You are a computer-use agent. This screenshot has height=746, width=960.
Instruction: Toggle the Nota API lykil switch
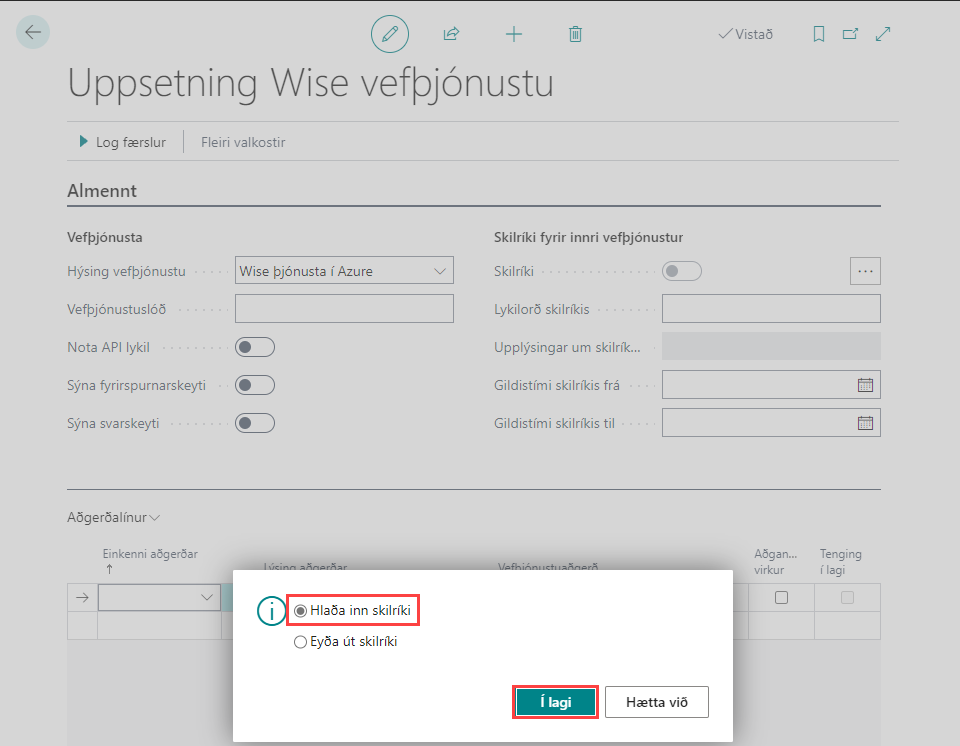254,347
